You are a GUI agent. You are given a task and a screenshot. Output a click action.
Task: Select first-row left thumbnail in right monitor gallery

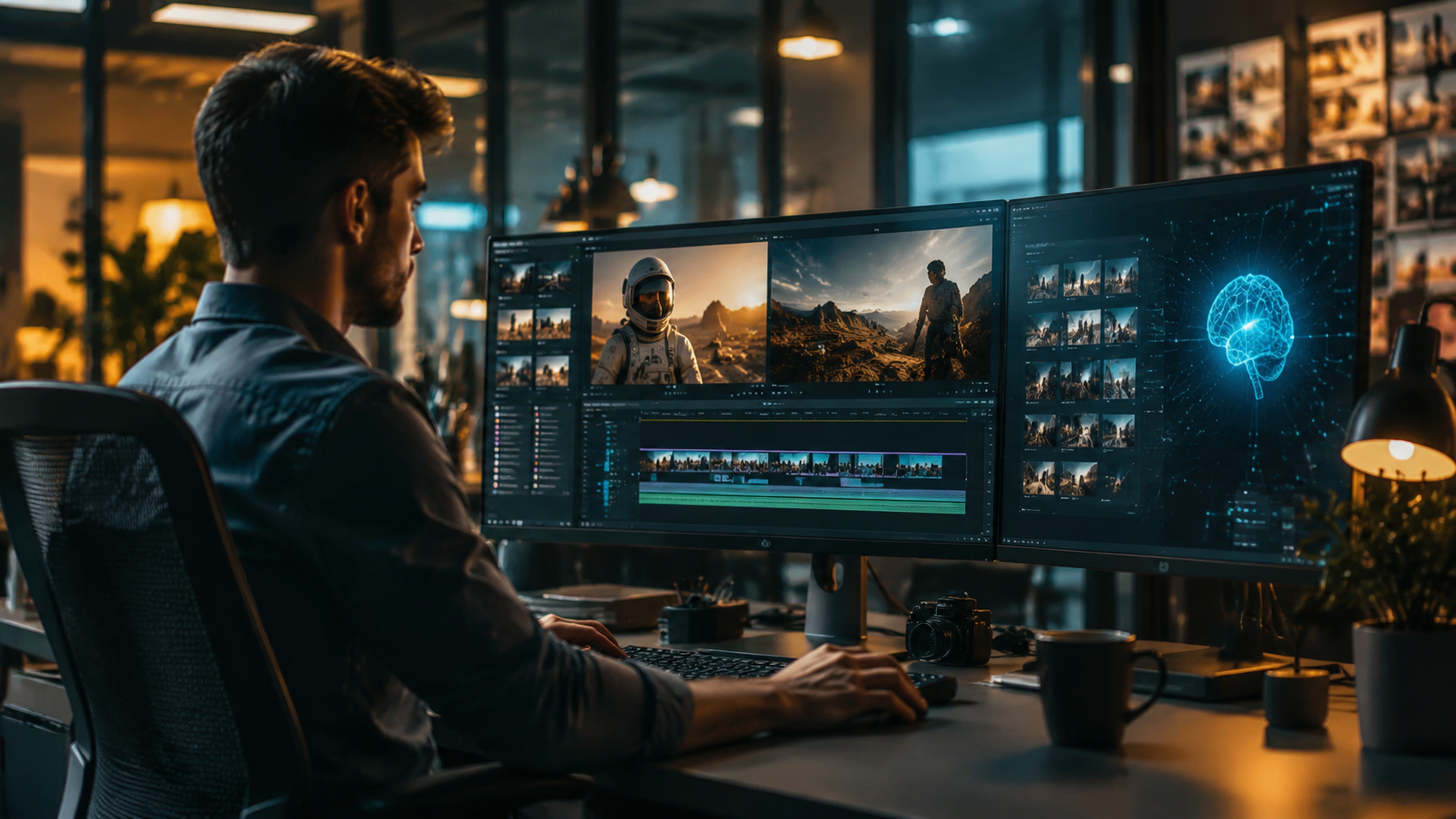click(x=1042, y=281)
